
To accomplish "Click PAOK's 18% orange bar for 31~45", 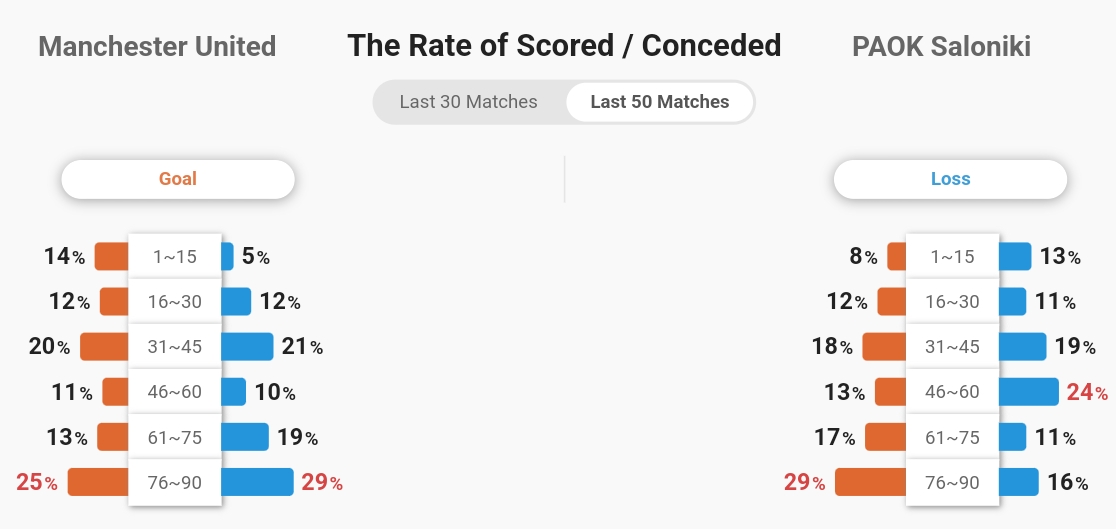I will (884, 347).
